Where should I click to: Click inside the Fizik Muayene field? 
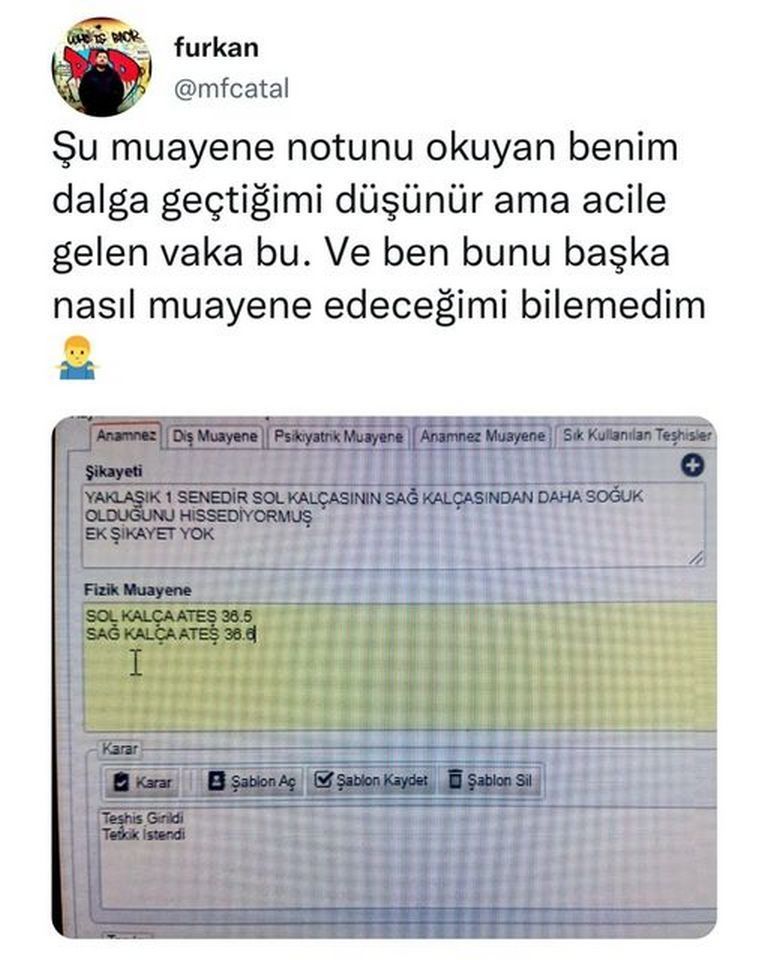pos(400,666)
